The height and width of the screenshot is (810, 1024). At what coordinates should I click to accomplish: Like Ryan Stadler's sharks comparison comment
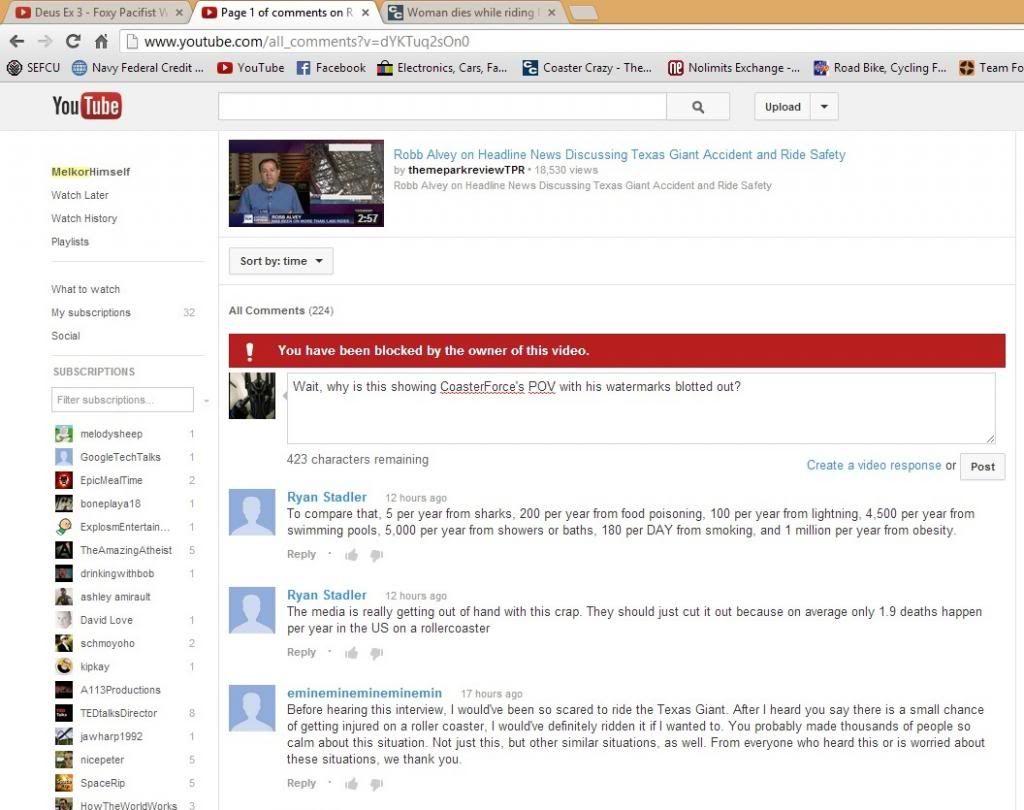pyautogui.click(x=351, y=555)
